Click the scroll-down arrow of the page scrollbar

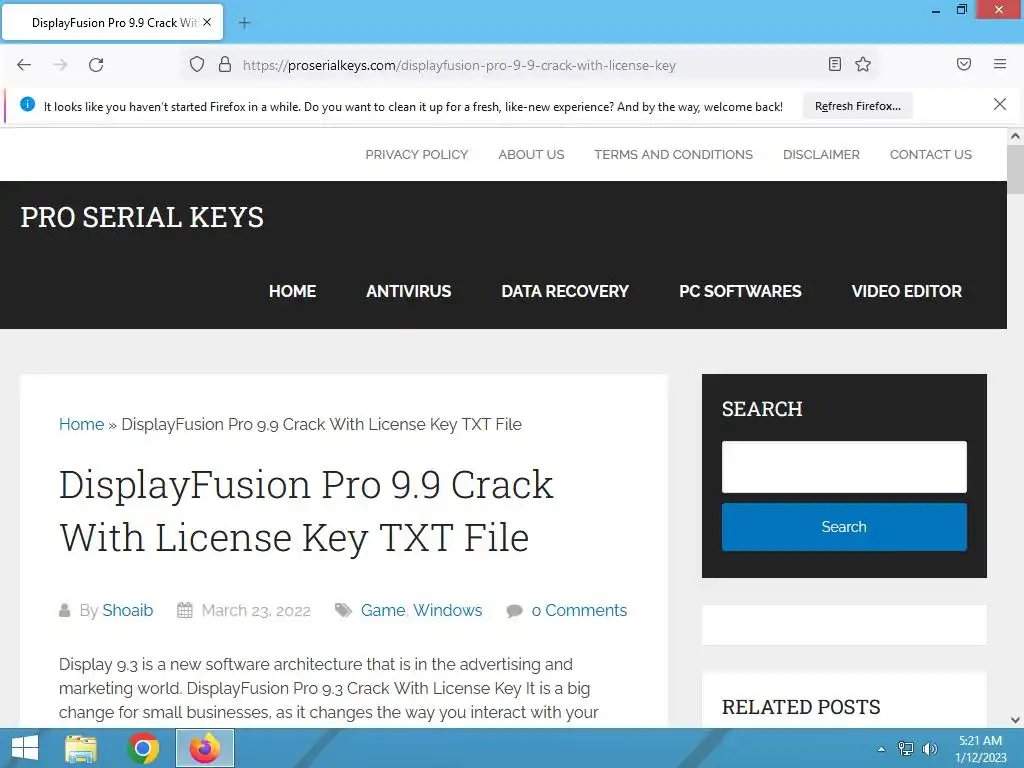point(1015,720)
